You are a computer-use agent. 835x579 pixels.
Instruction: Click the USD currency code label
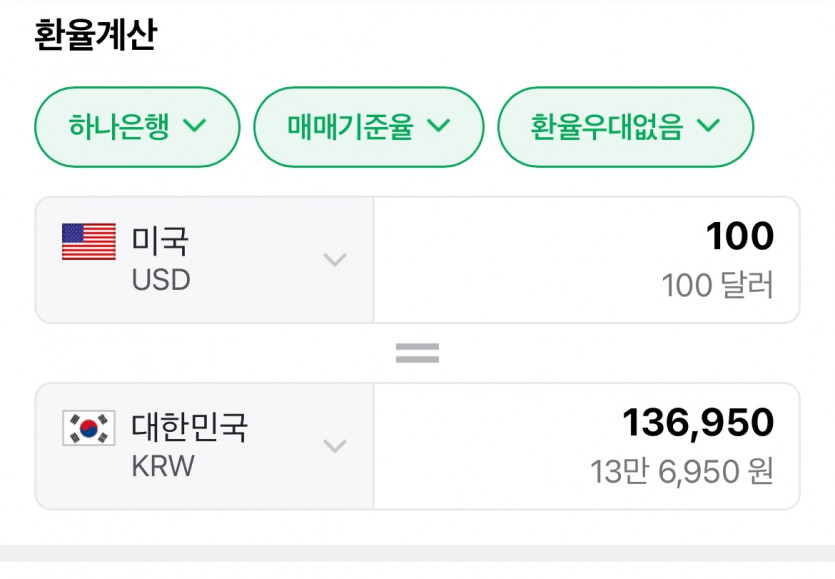(x=161, y=279)
